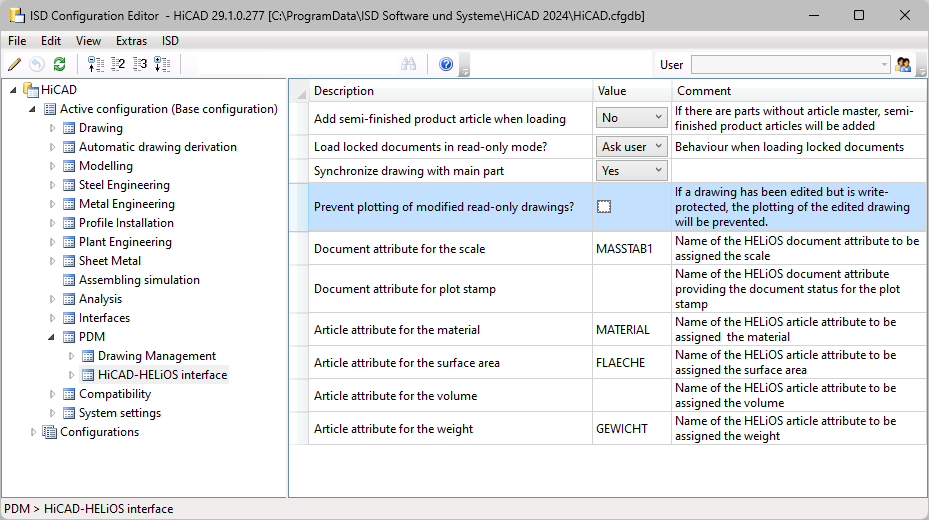
Task: Select Drawing Management under PDM
Action: [157, 356]
